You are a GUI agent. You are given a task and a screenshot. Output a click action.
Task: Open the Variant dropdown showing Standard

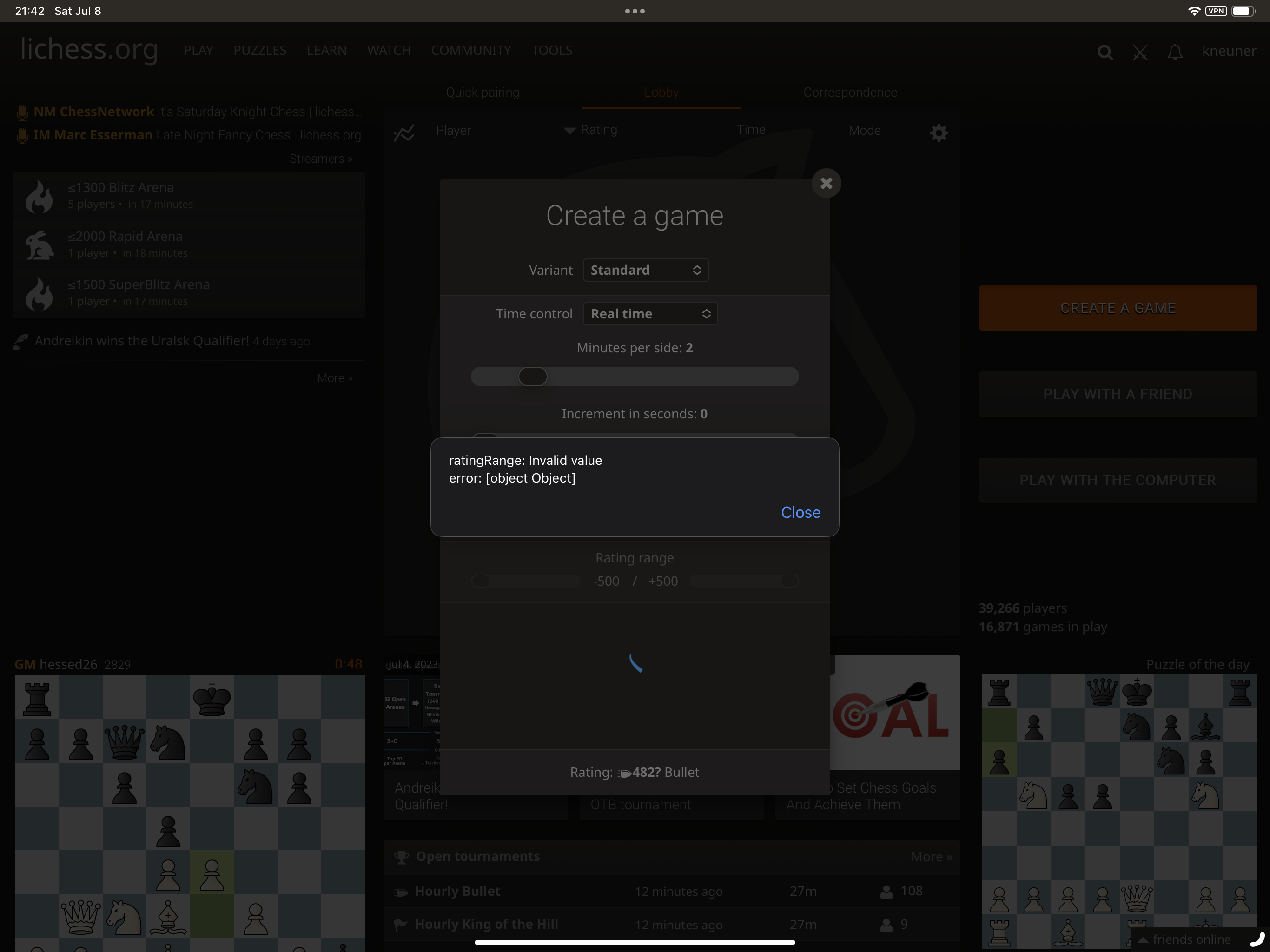click(645, 270)
